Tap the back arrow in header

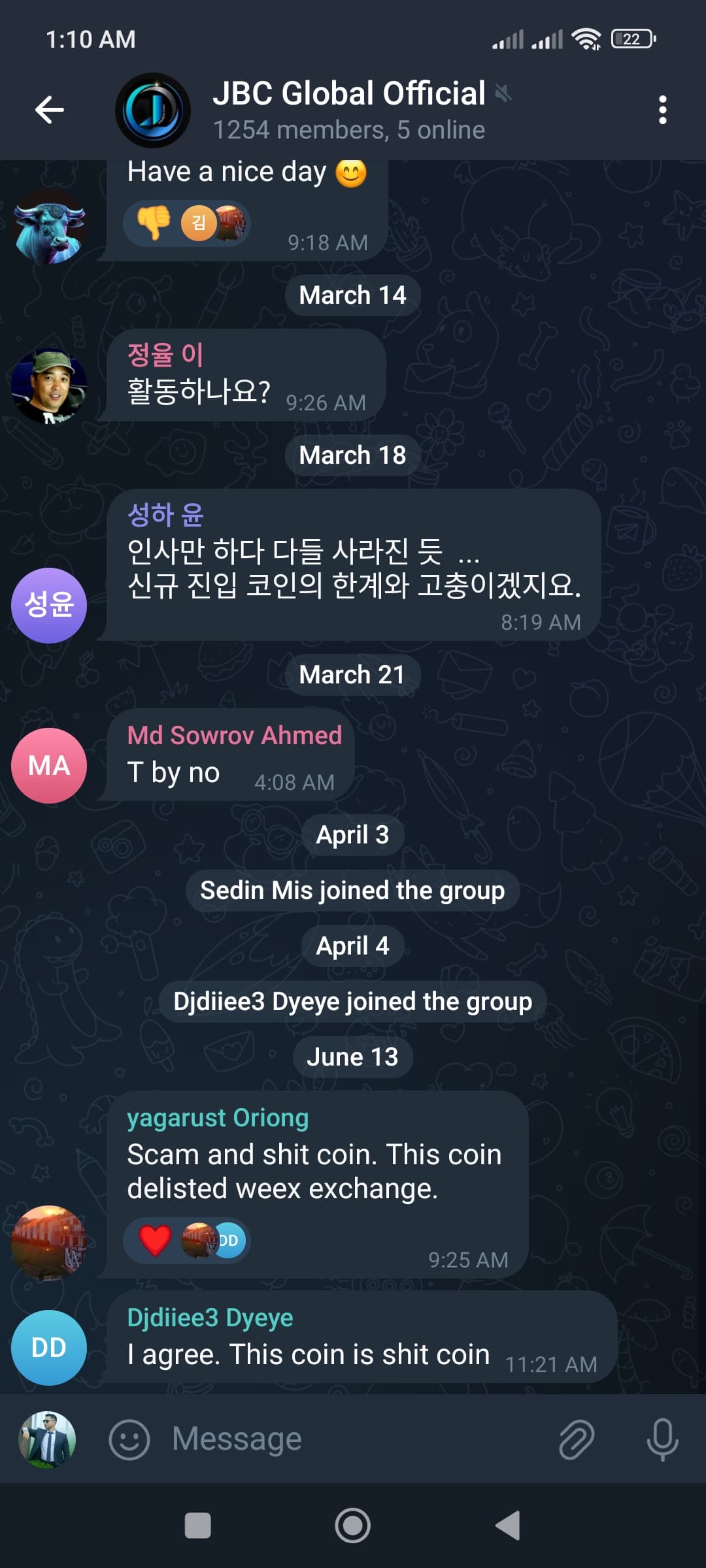tap(49, 109)
